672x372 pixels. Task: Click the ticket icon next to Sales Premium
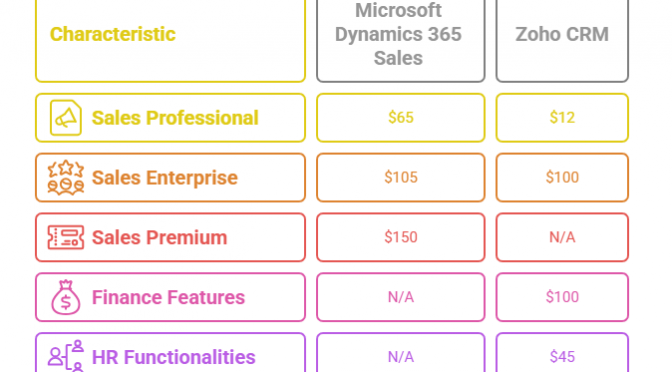click(66, 237)
